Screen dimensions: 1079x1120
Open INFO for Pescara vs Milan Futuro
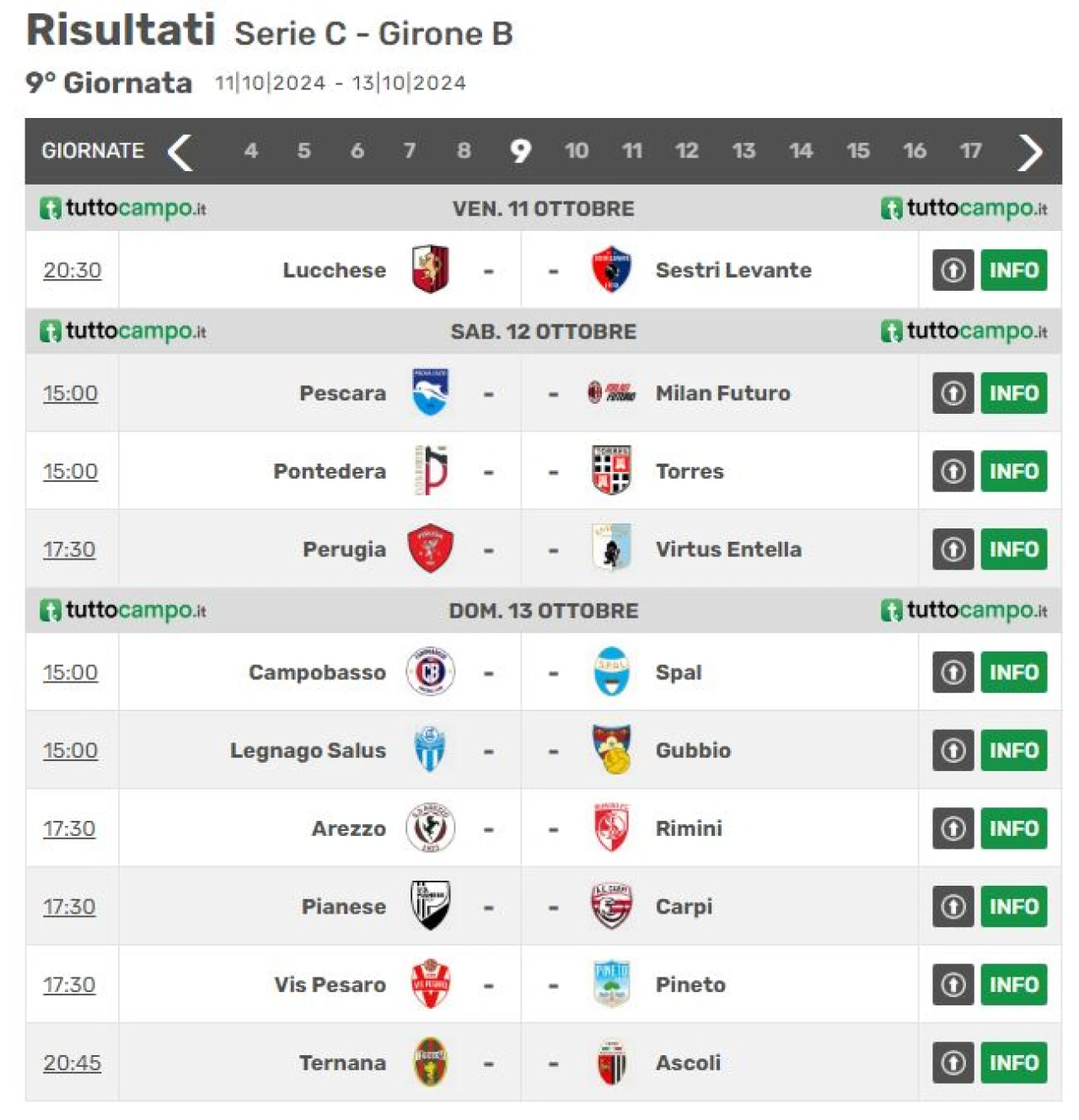pos(1013,394)
